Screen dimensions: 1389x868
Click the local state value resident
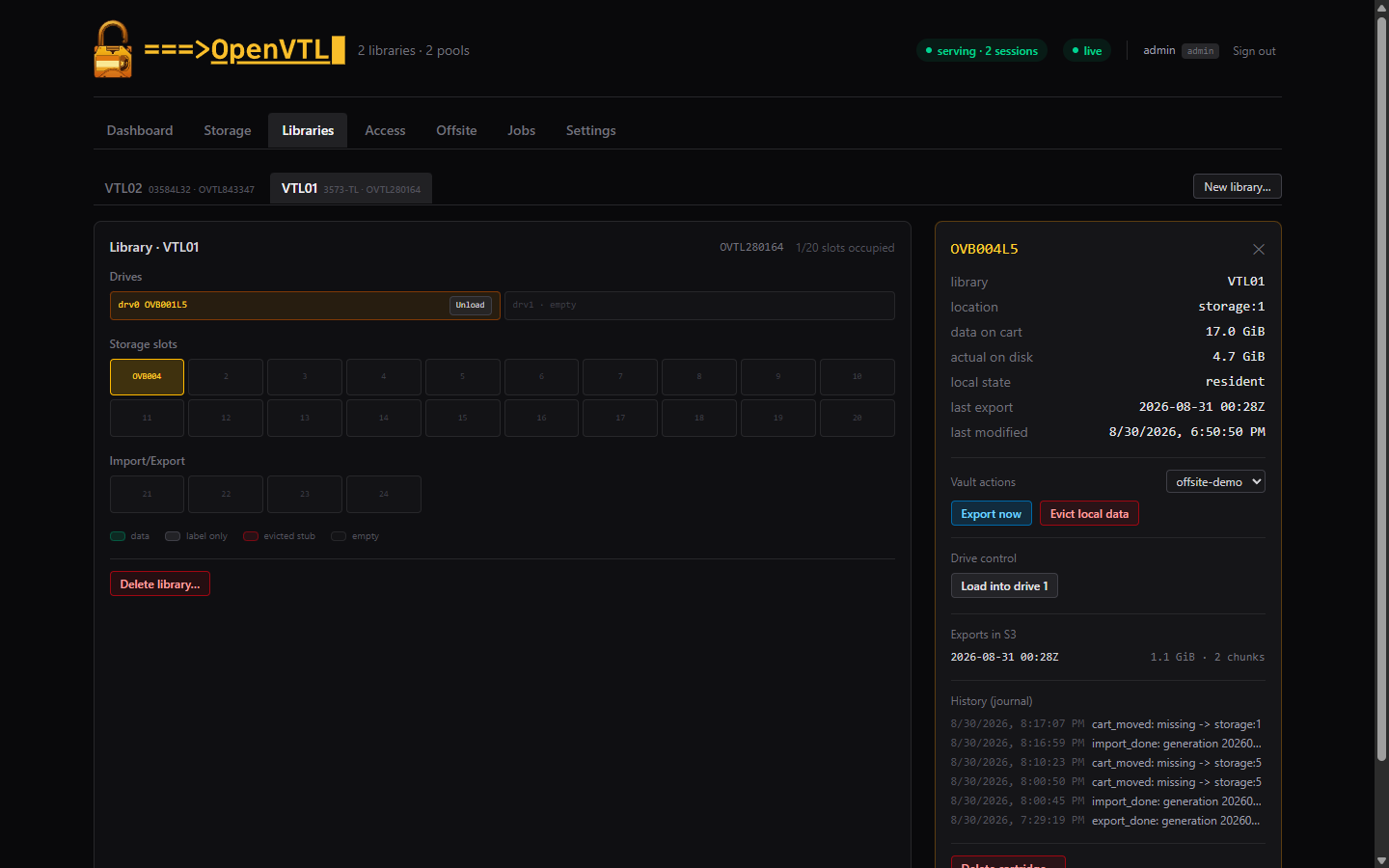click(x=1236, y=382)
